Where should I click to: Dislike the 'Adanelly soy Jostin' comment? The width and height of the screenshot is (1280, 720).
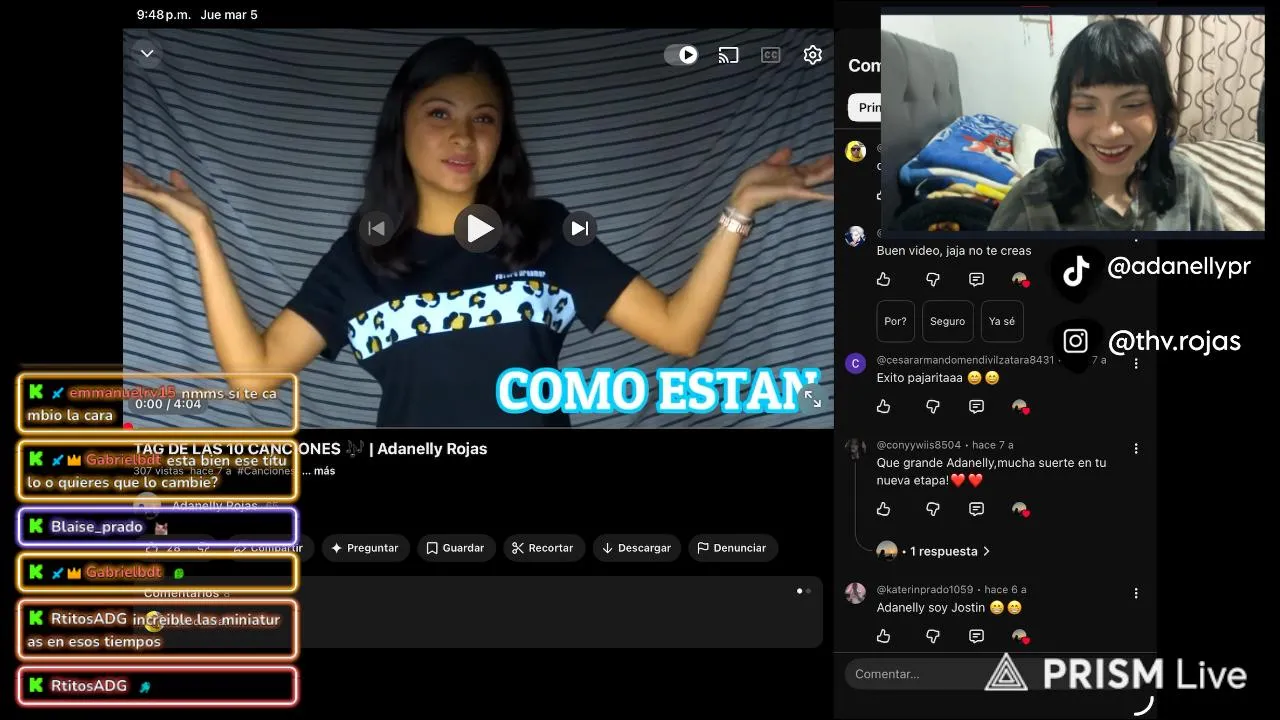pyautogui.click(x=932, y=636)
